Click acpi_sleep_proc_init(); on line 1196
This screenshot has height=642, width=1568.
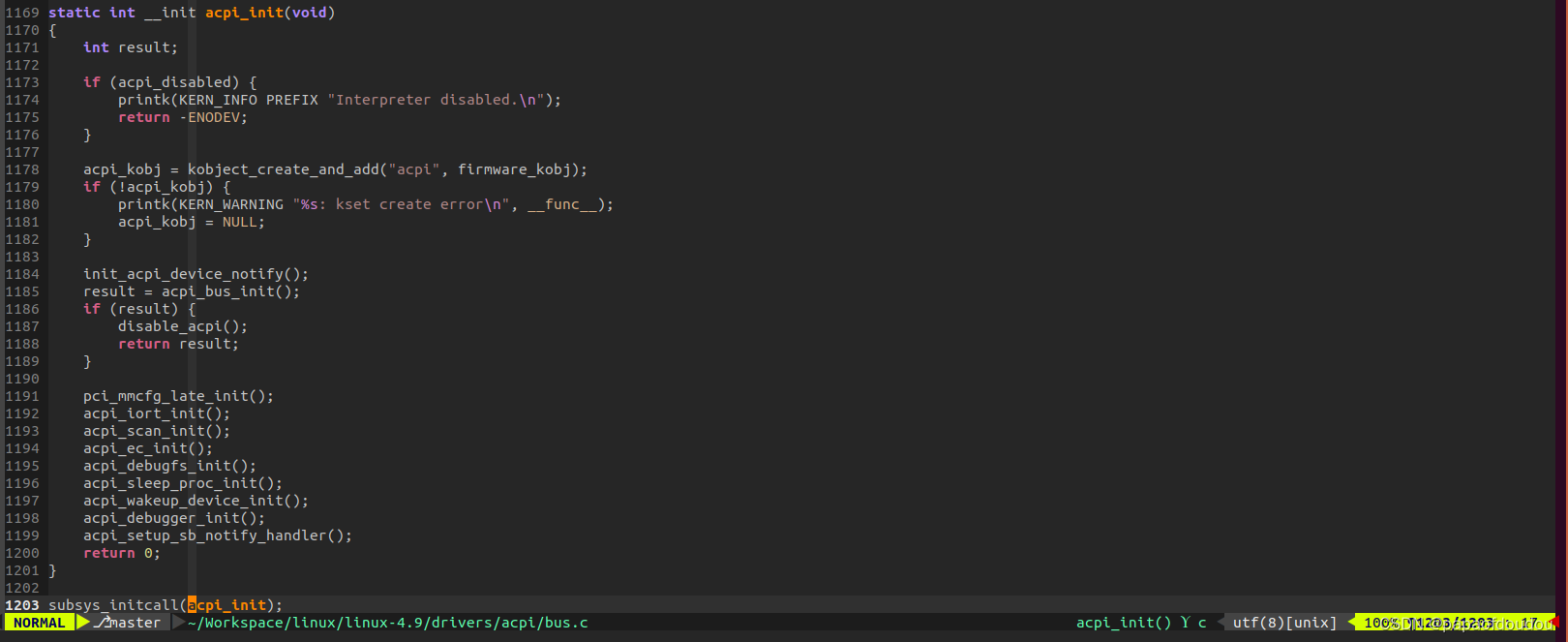(x=183, y=483)
